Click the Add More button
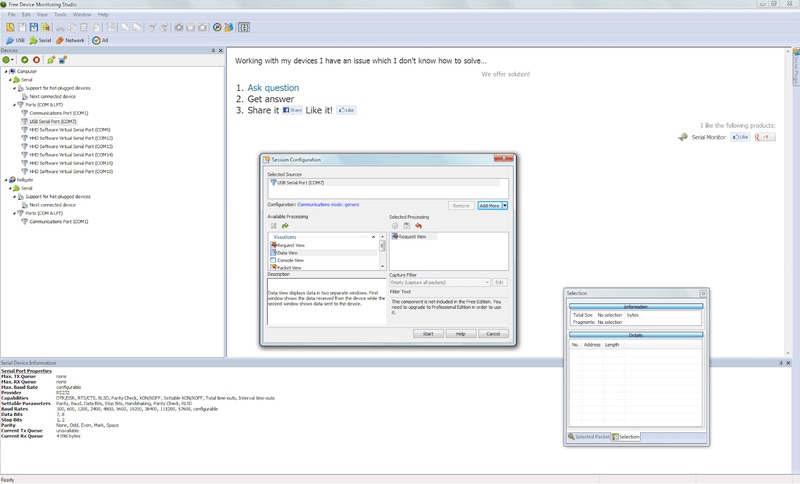This screenshot has height=484, width=800. tap(489, 206)
